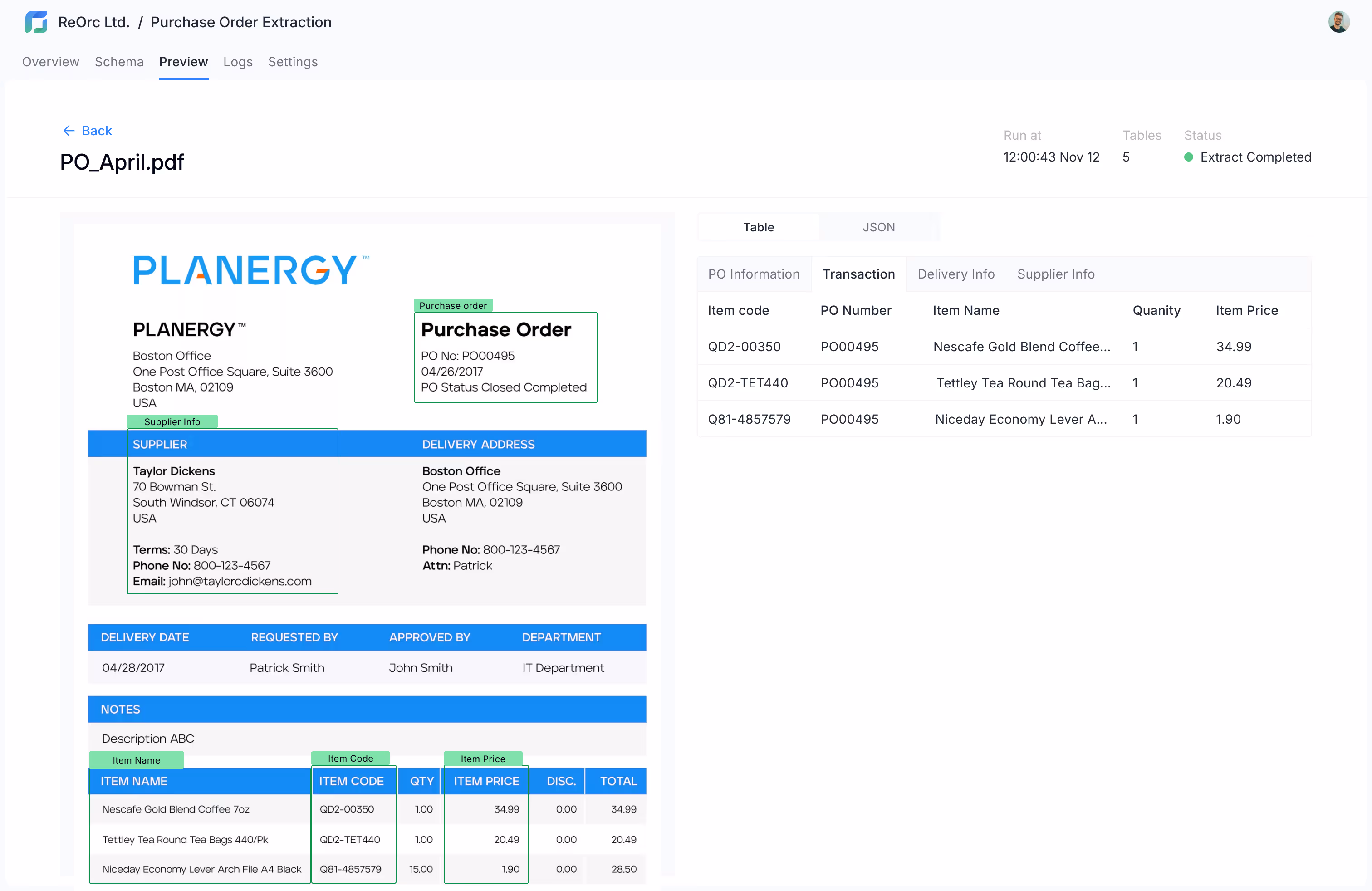Select the Item Code annotation tag

click(351, 759)
